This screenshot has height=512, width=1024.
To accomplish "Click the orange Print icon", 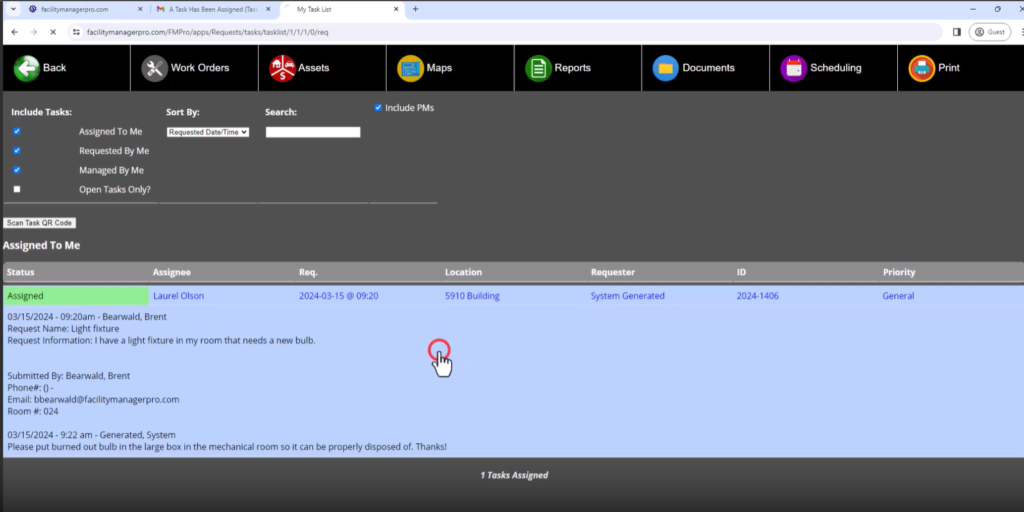I will [921, 68].
